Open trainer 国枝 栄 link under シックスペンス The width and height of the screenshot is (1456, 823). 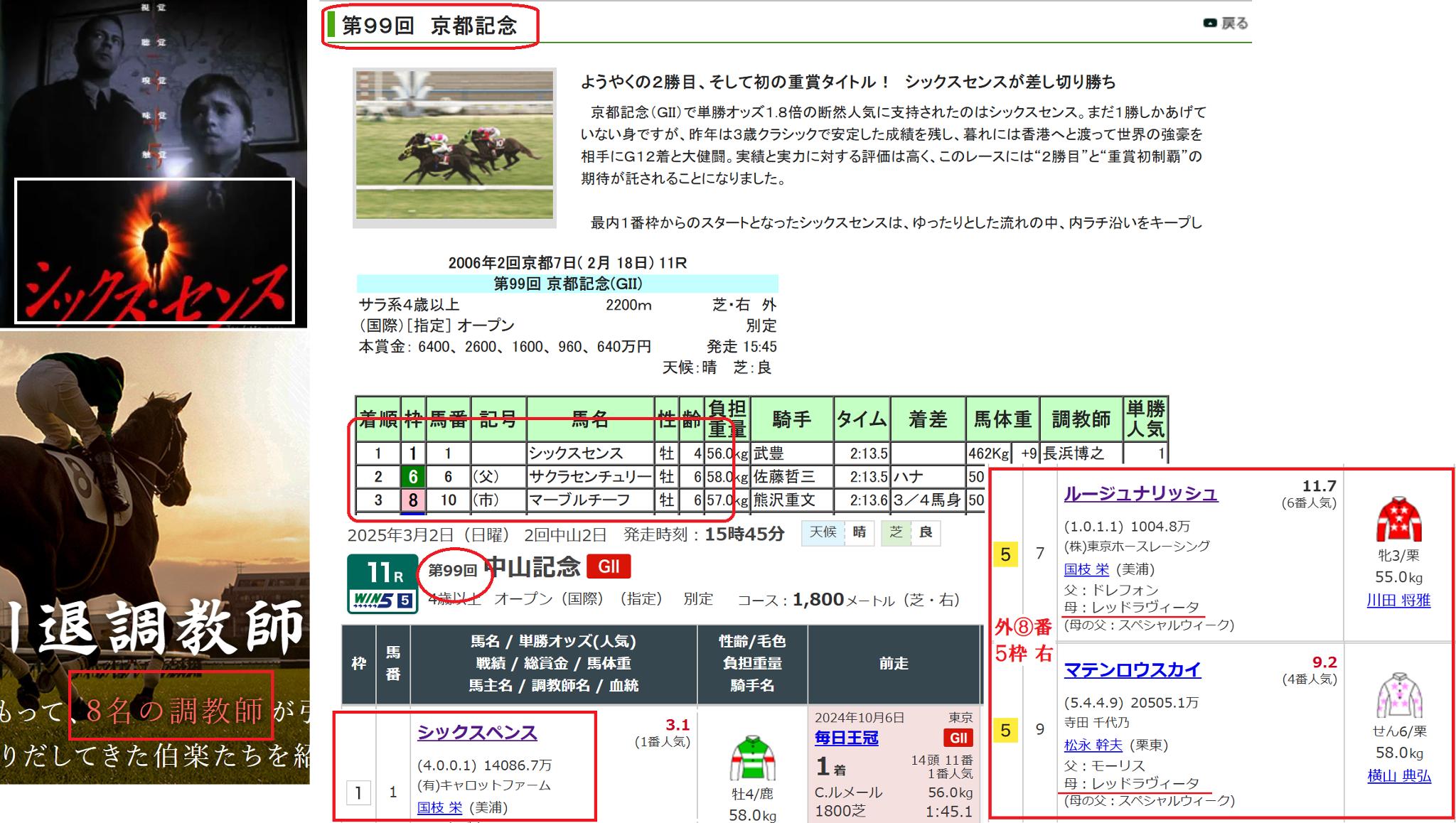tap(439, 808)
